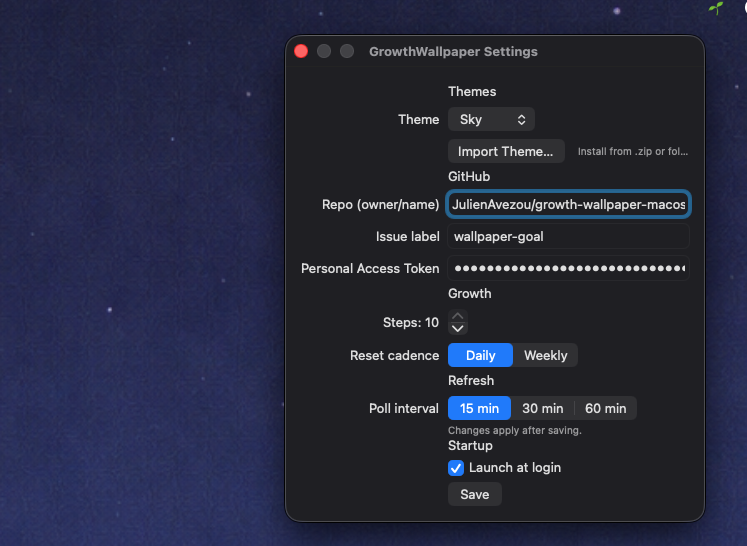Click the 'GrowthWallpaper Settings' window title
Viewport: 747px width, 546px height.
pyautogui.click(x=453, y=51)
